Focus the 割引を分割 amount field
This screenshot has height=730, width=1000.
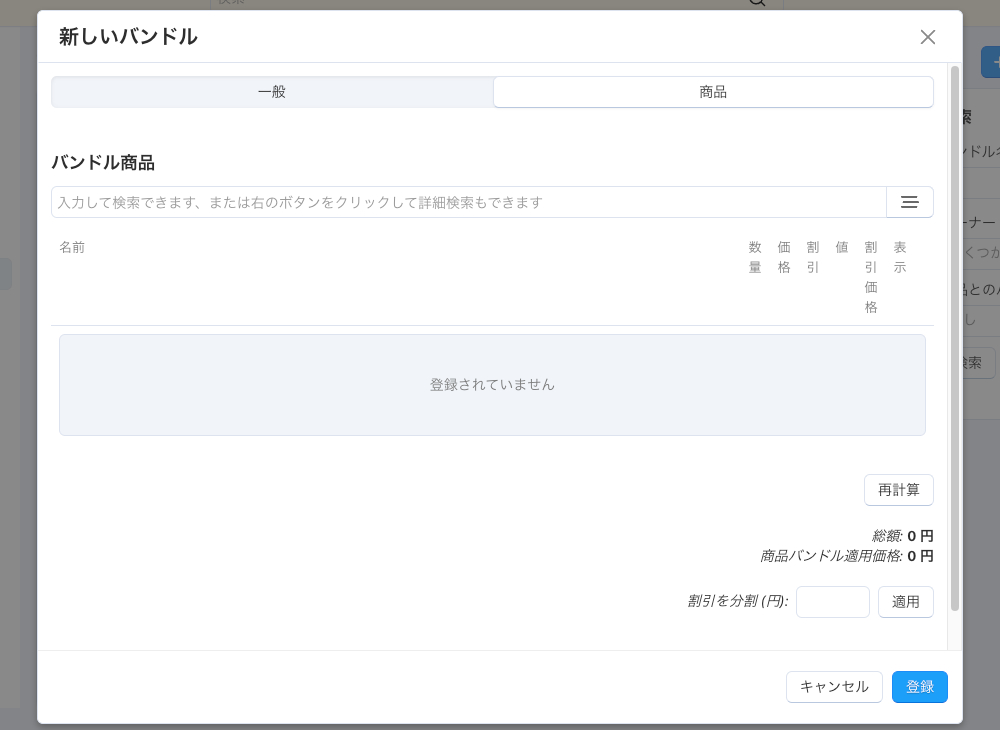832,602
